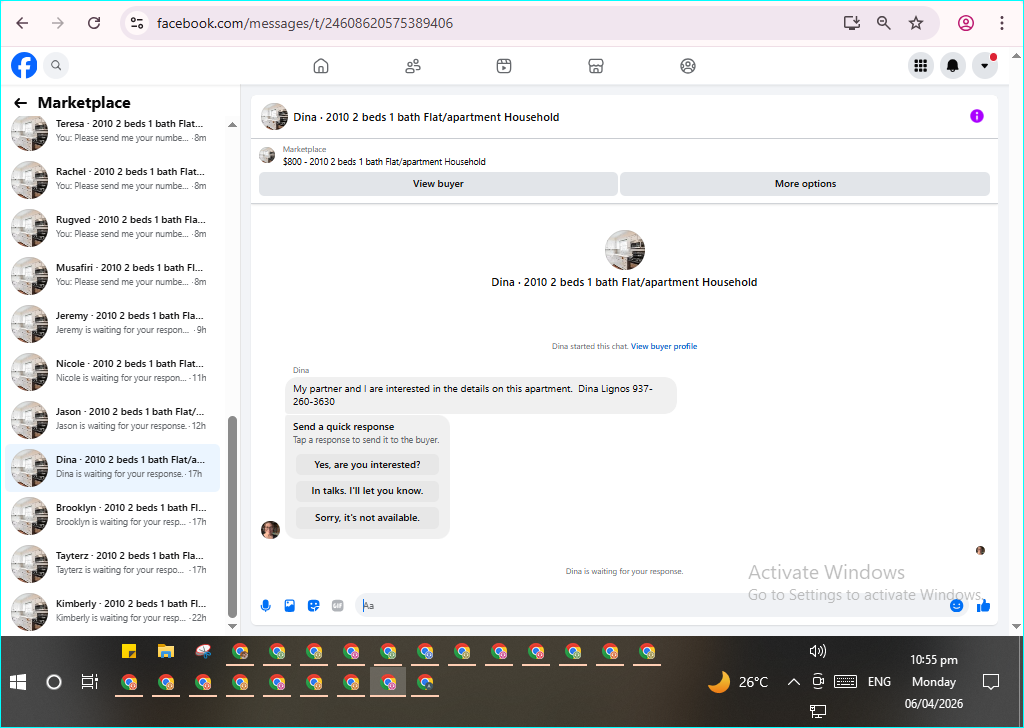The width and height of the screenshot is (1024, 728).
Task: Open Tayterz's conversation
Action: [x=113, y=563]
